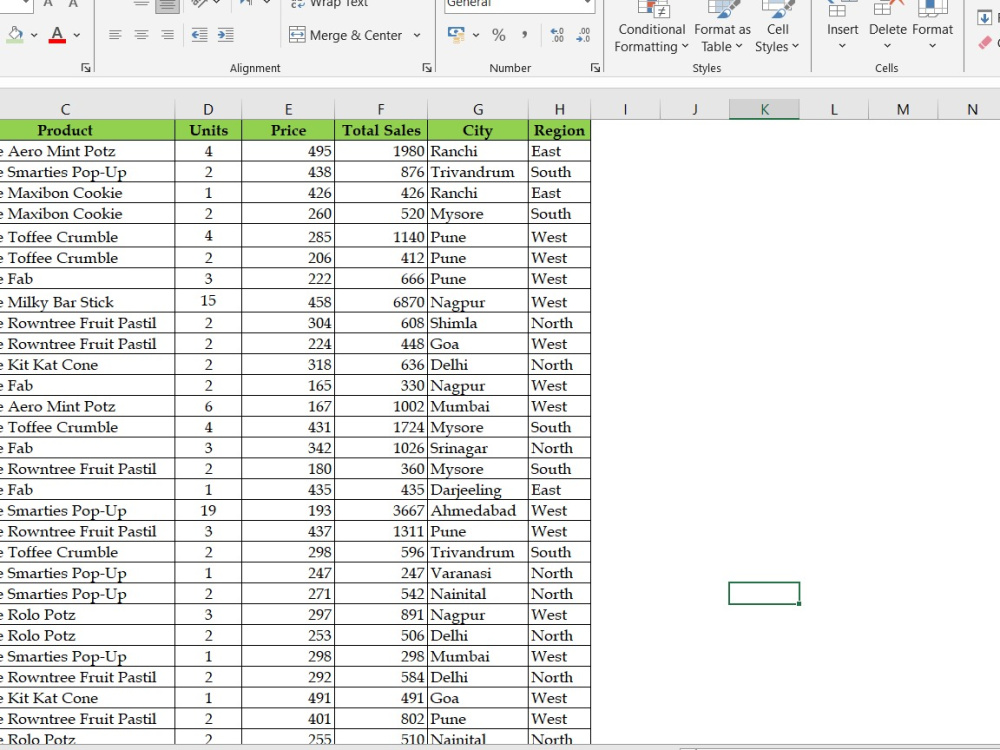Select the Units header cell
This screenshot has height=750, width=1000.
click(x=209, y=130)
